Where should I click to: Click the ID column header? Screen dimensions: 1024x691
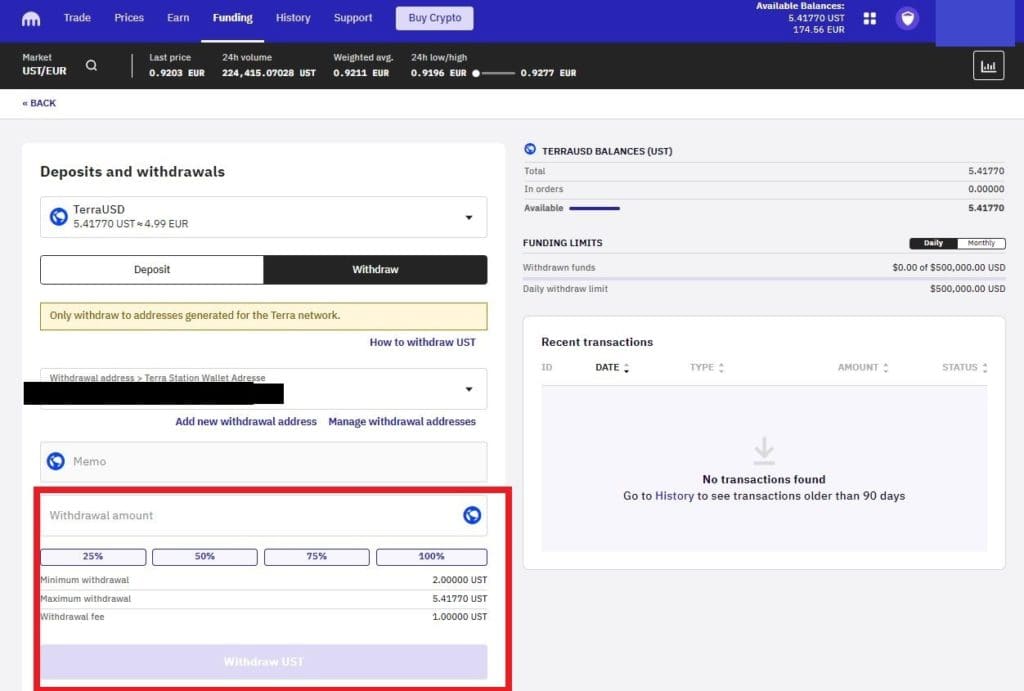[547, 368]
